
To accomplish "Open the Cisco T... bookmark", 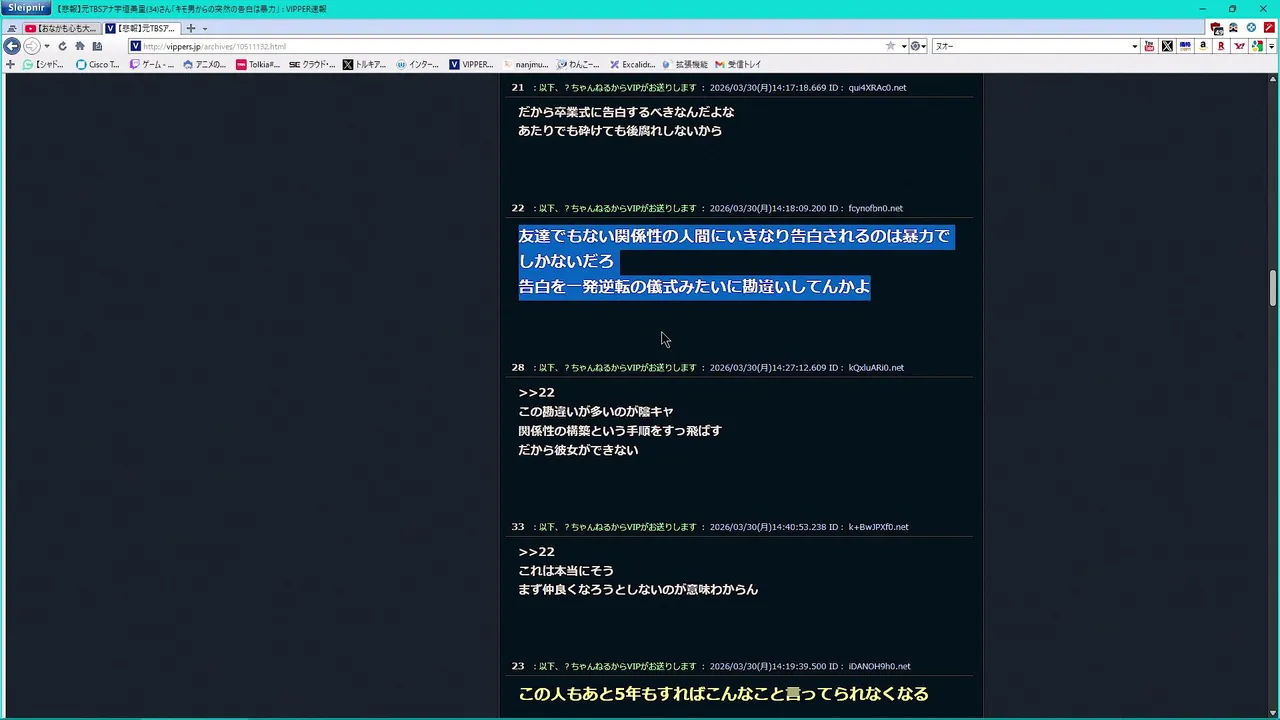I will tap(97, 64).
